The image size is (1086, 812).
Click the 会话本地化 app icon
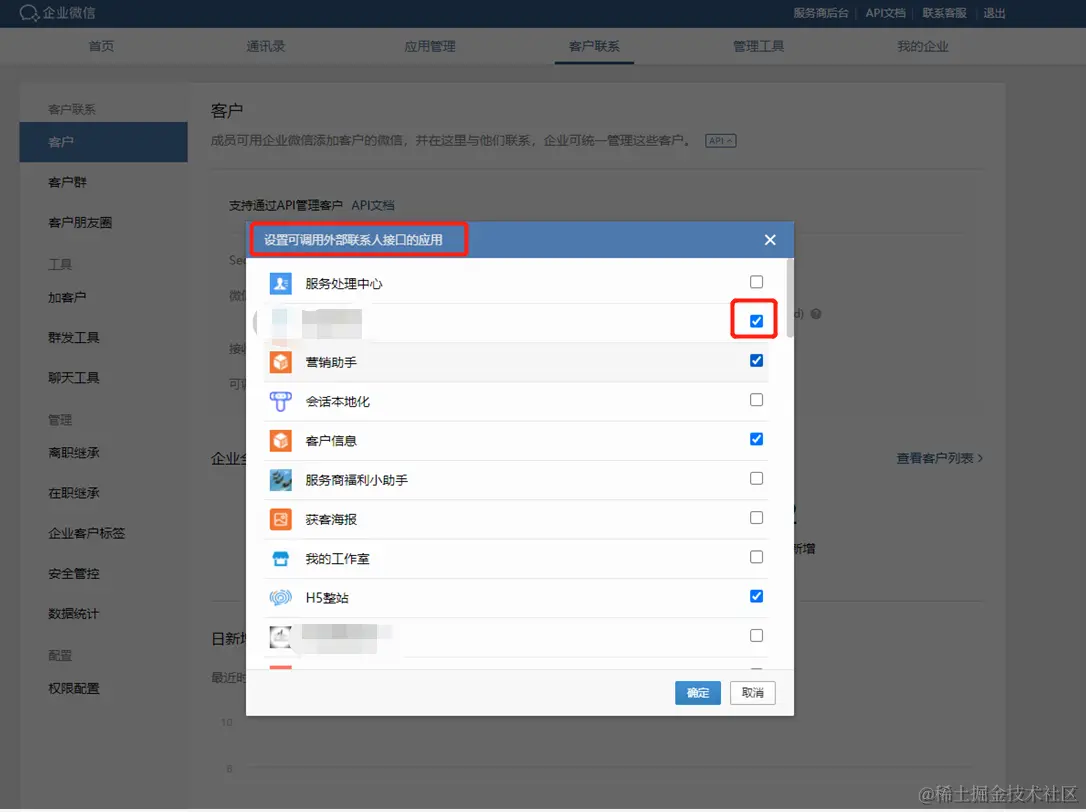point(281,401)
